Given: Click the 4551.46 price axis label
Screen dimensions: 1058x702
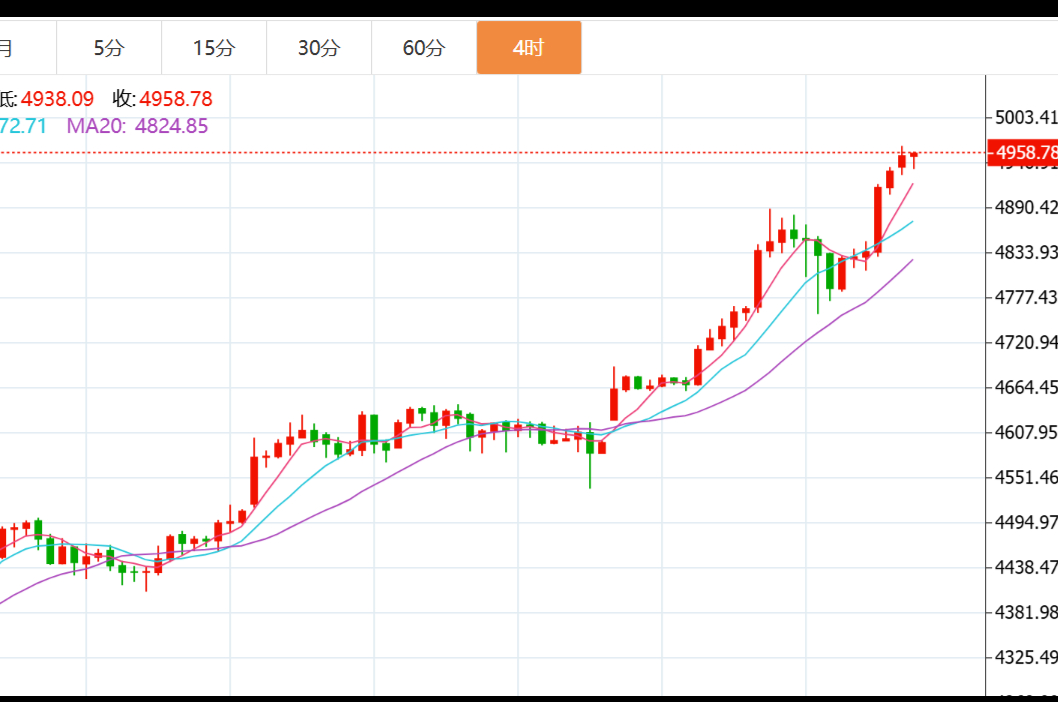Looking at the screenshot, I should (1026, 478).
